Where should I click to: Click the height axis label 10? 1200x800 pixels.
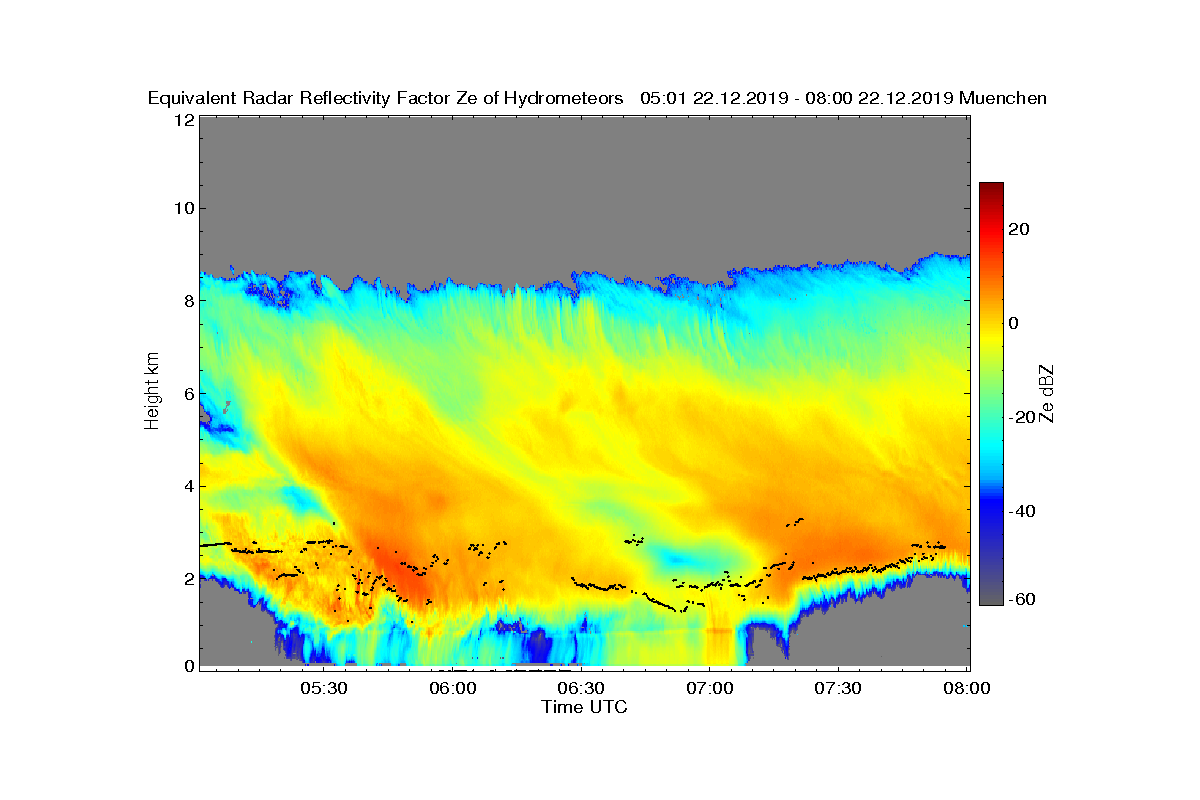[183, 208]
